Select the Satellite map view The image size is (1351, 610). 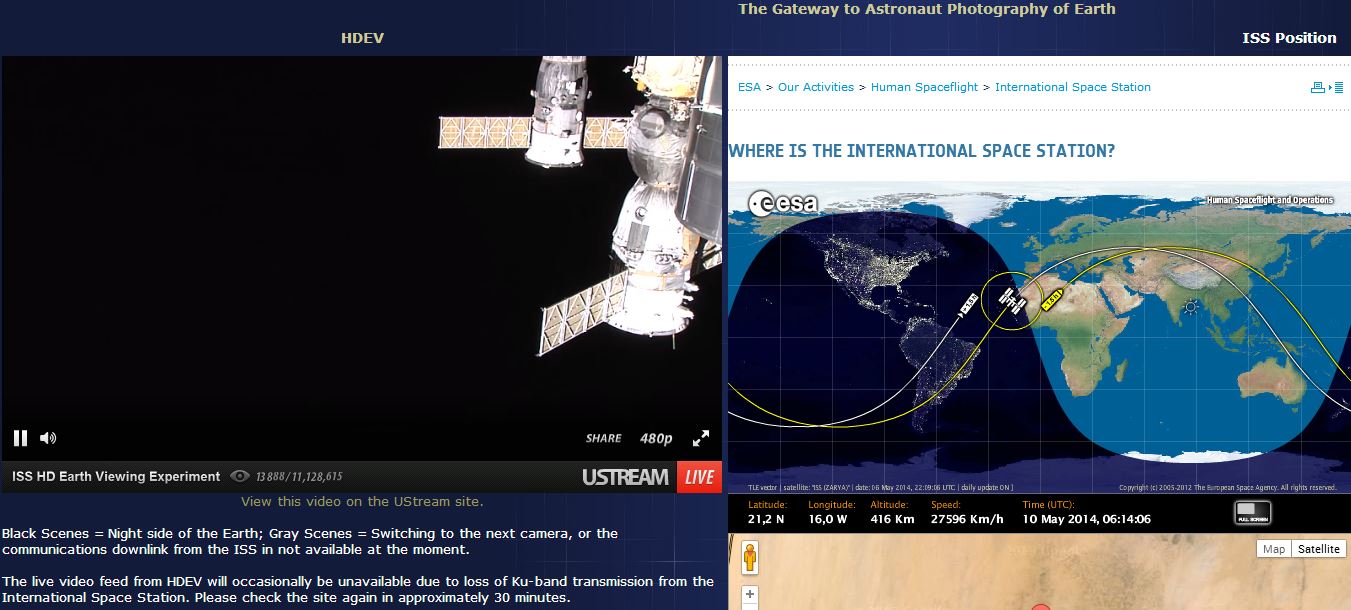1318,549
